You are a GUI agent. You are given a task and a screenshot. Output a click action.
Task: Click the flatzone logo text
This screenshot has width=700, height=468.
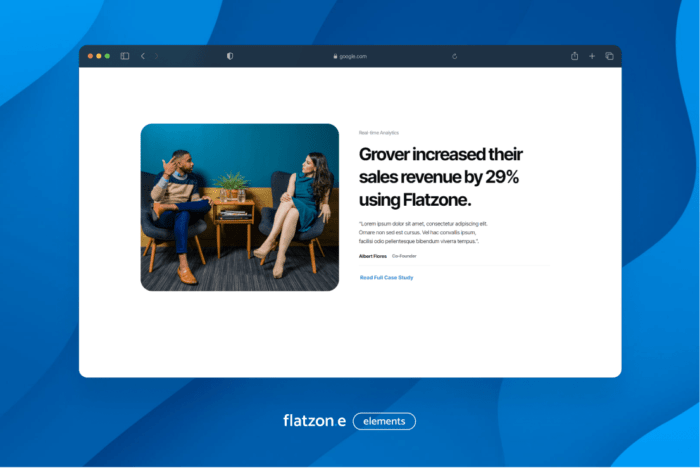(314, 421)
